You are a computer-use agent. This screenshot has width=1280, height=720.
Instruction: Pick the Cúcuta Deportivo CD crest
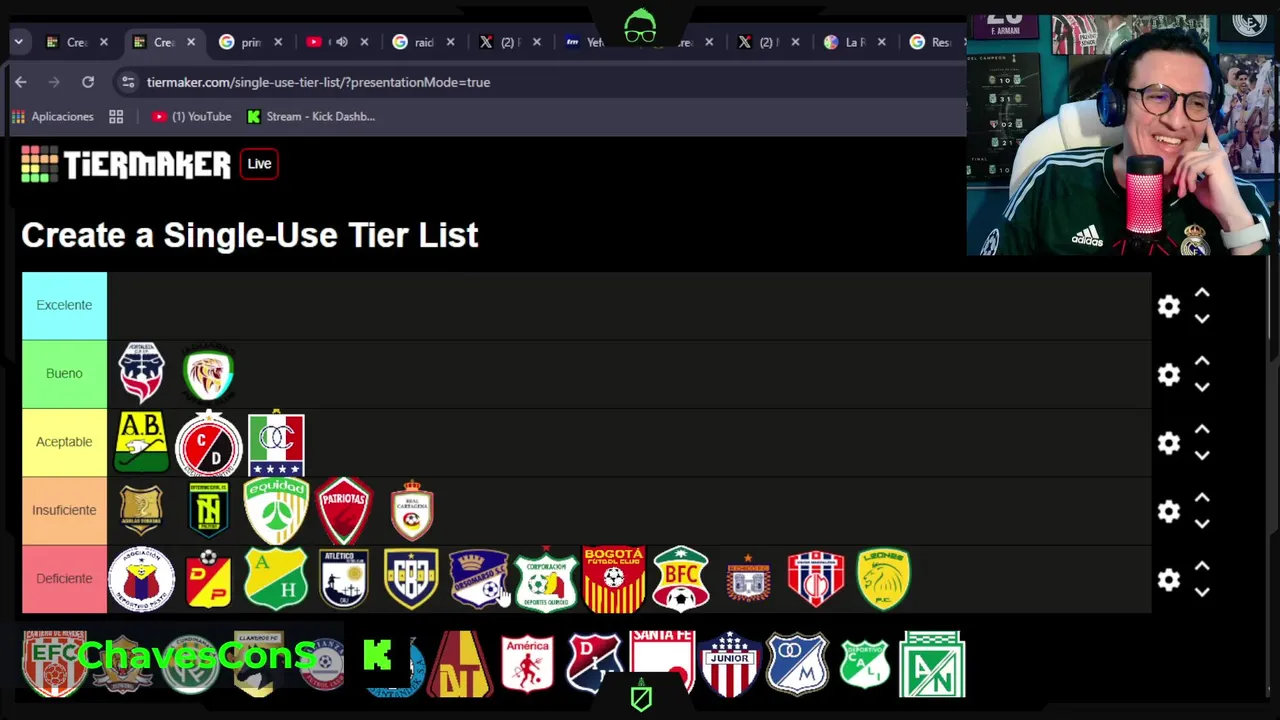pos(209,443)
